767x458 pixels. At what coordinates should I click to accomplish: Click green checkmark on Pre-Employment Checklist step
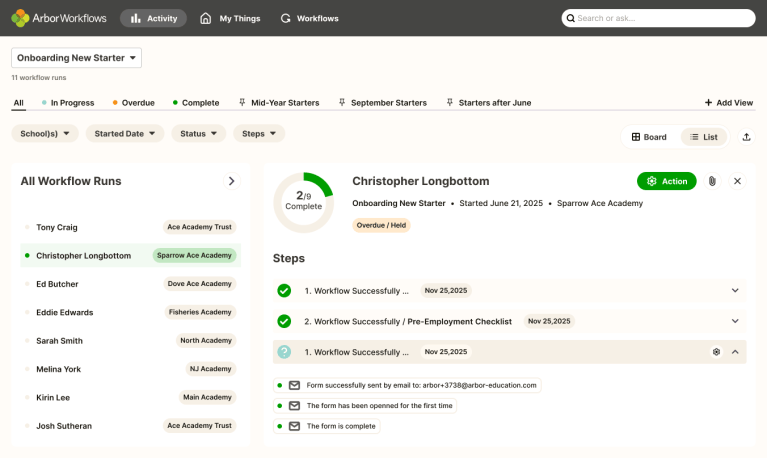284,321
